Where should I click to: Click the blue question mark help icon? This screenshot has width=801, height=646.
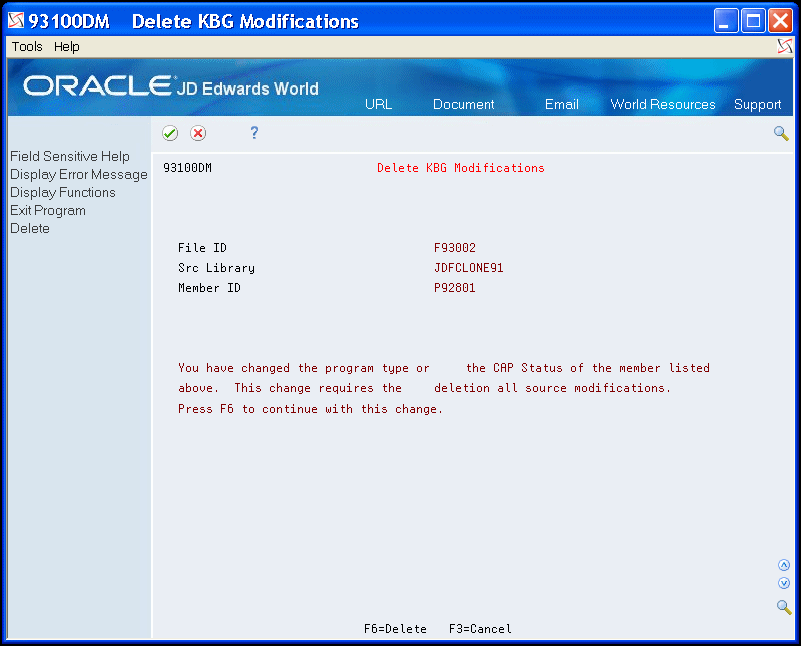(254, 133)
